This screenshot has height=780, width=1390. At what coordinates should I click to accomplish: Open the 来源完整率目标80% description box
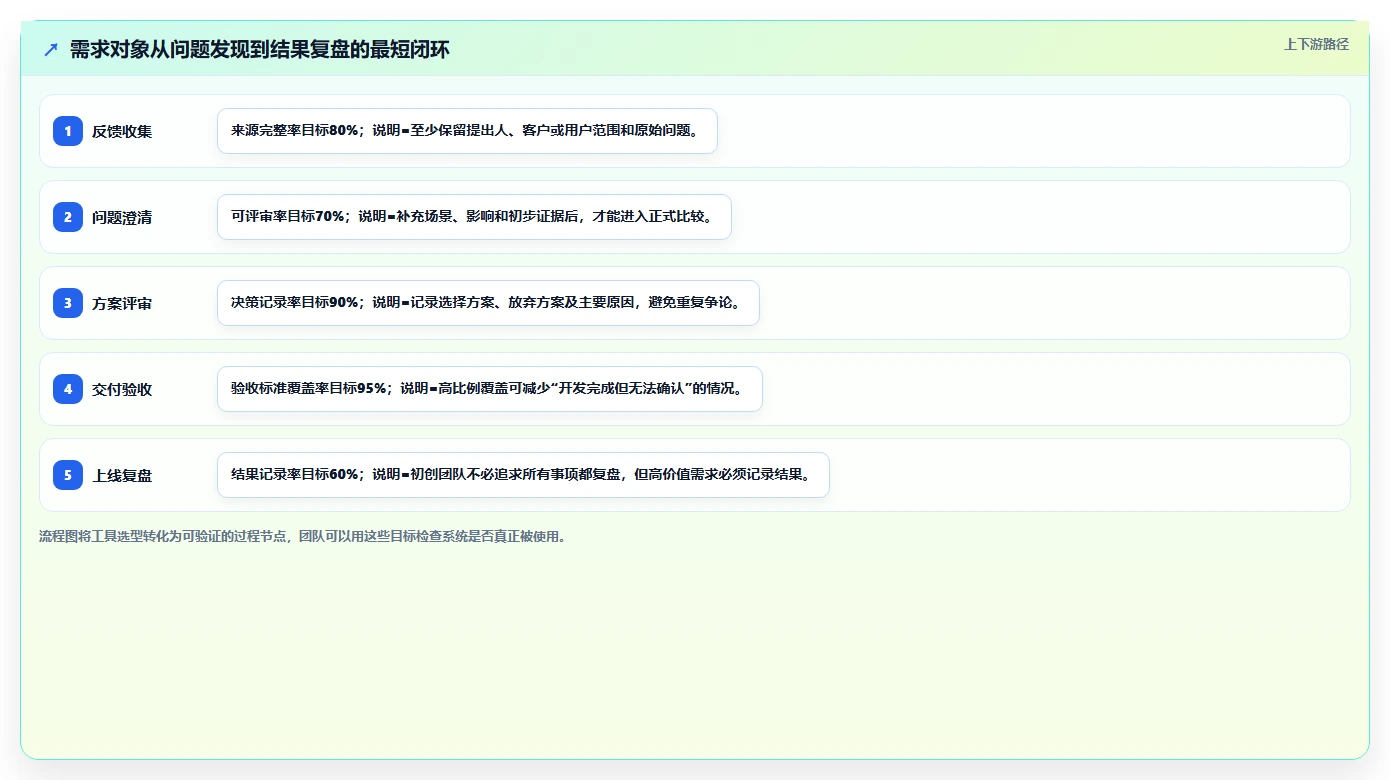[x=467, y=131]
